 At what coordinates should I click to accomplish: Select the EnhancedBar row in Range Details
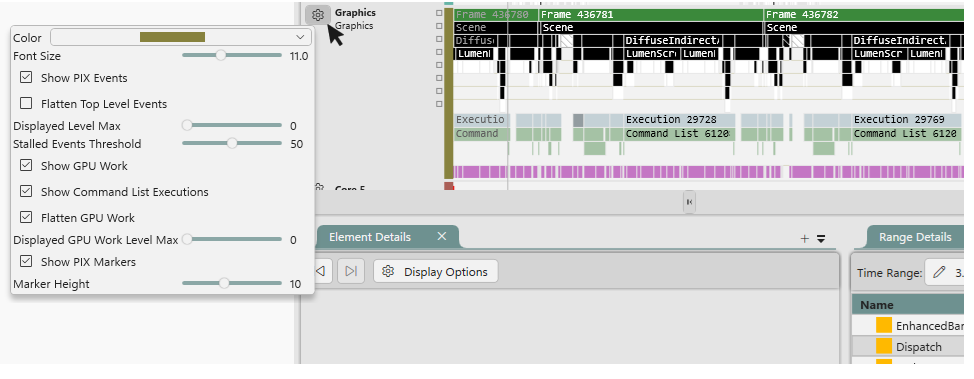tap(908, 326)
